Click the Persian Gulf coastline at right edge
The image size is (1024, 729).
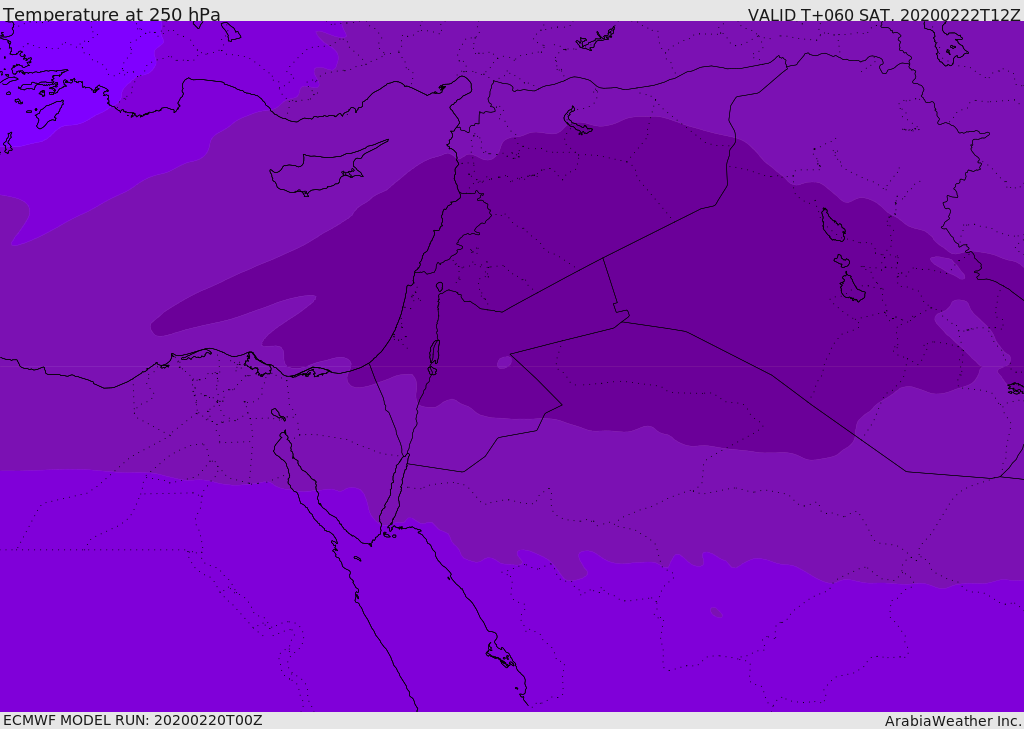[x=1014, y=388]
